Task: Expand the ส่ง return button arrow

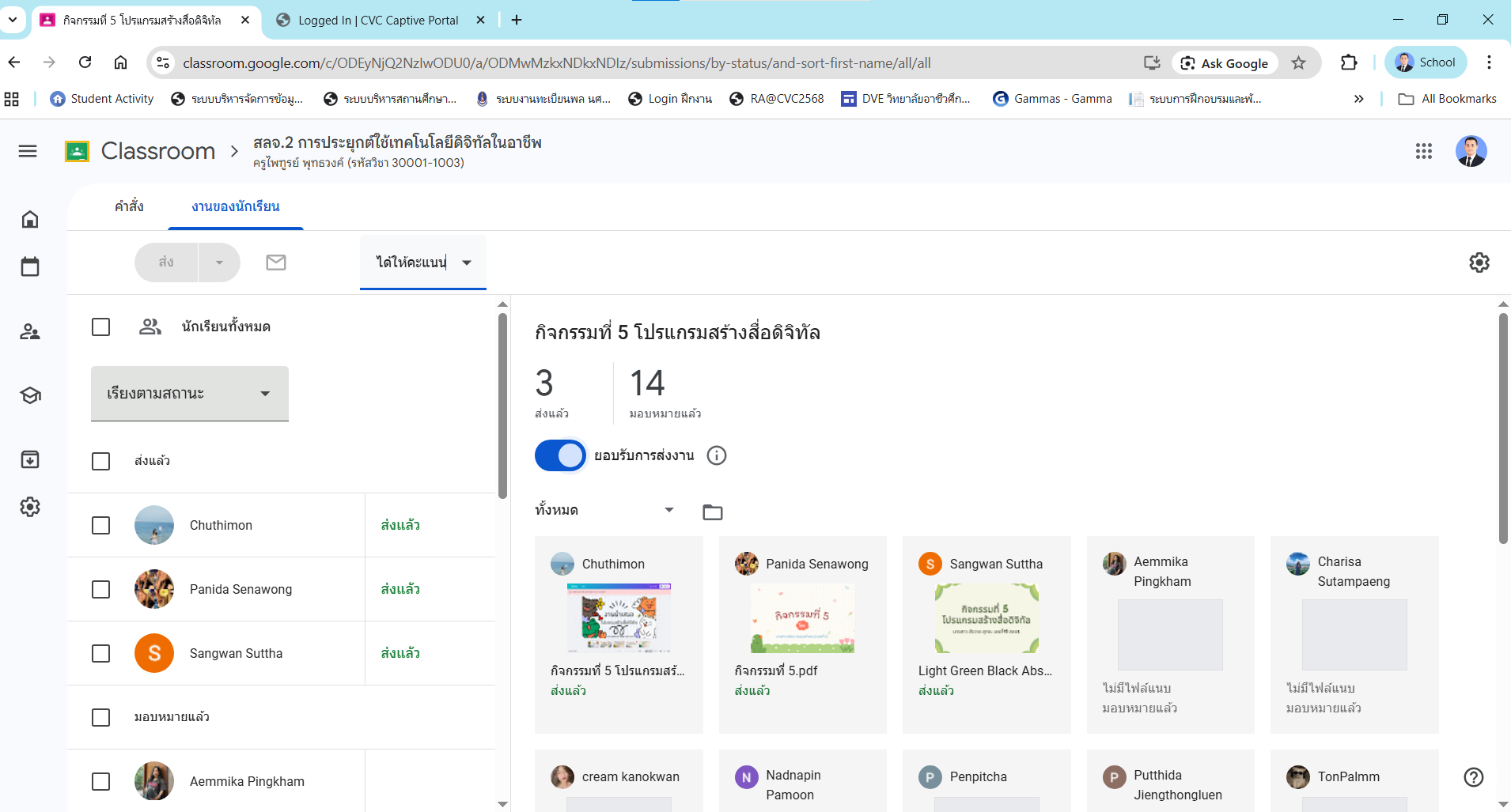Action: (219, 262)
